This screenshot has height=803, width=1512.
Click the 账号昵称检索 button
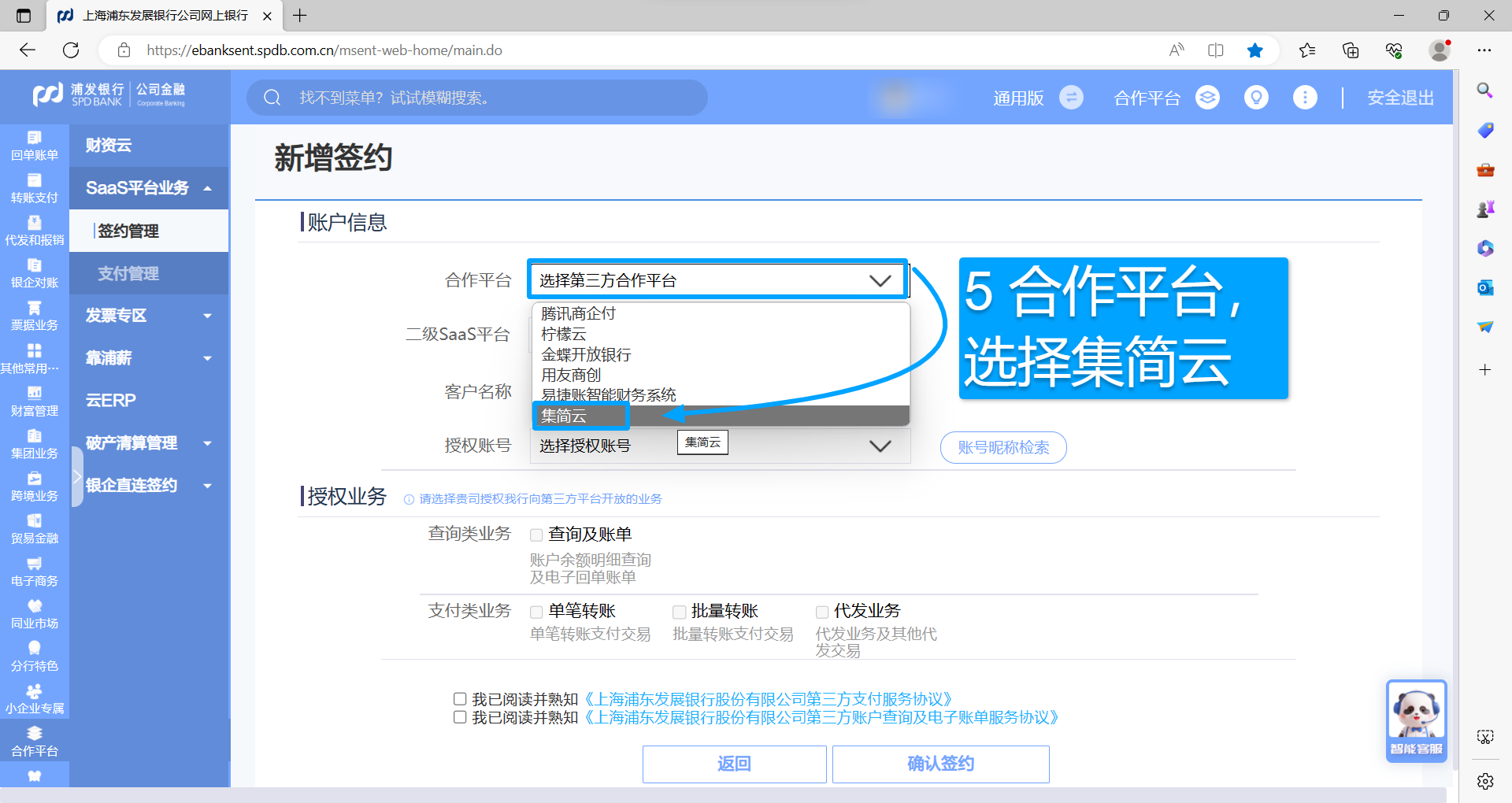1003,447
